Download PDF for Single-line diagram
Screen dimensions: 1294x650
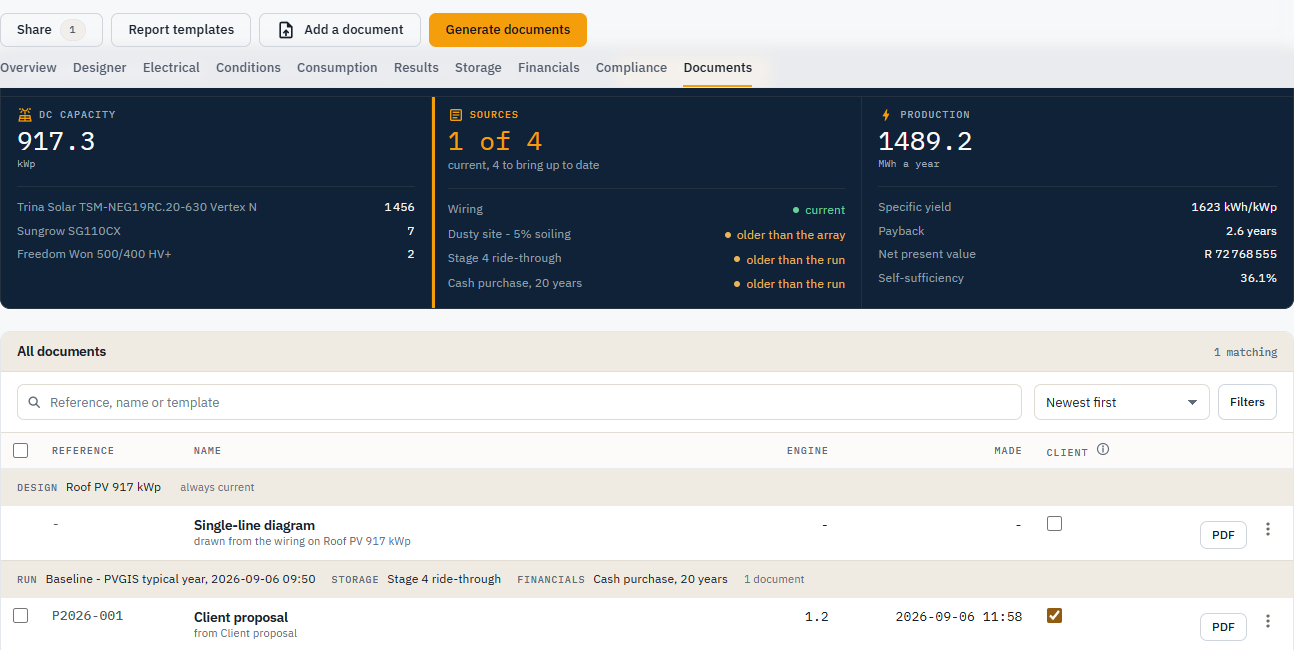[1223, 535]
